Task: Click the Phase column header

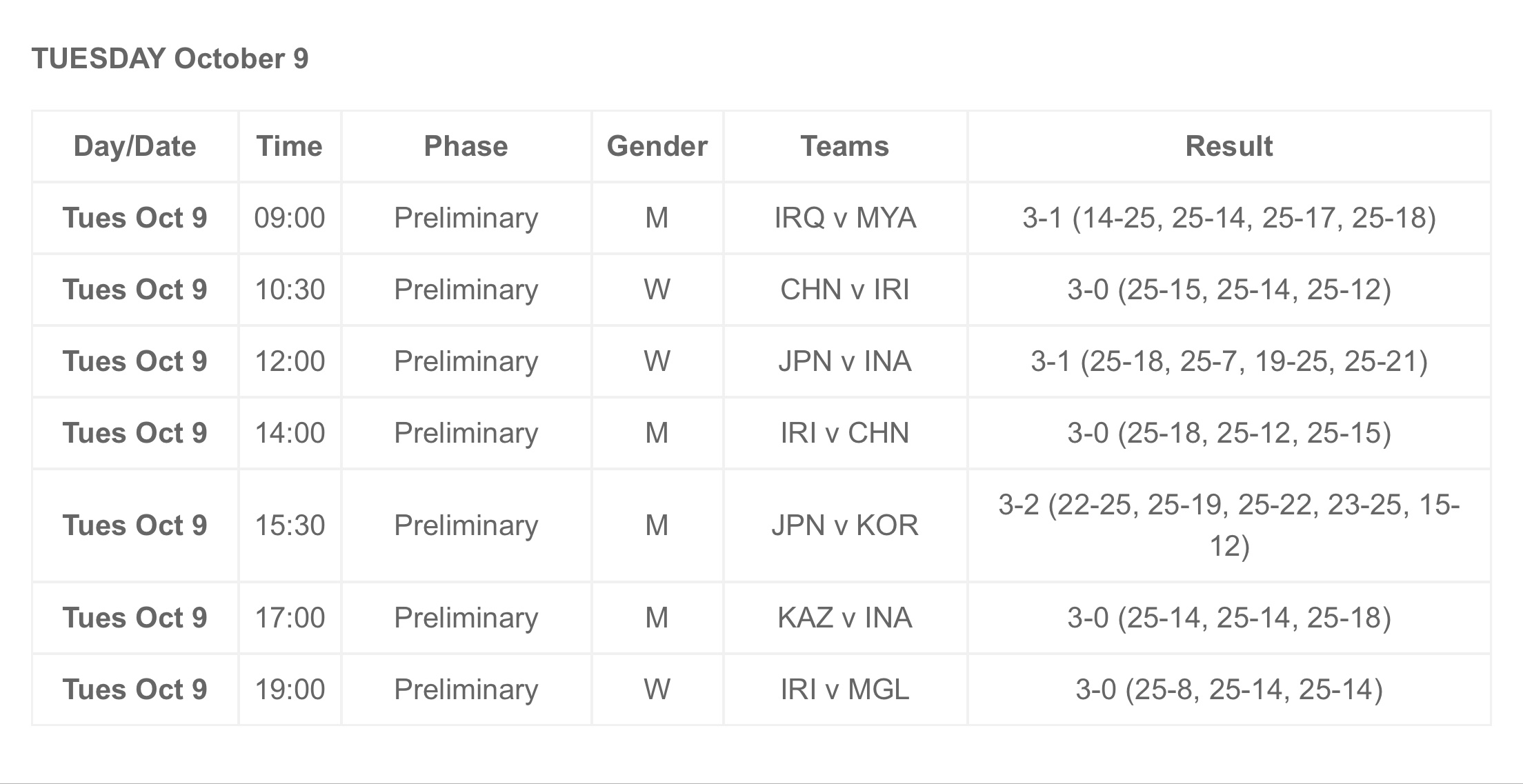Action: tap(466, 146)
